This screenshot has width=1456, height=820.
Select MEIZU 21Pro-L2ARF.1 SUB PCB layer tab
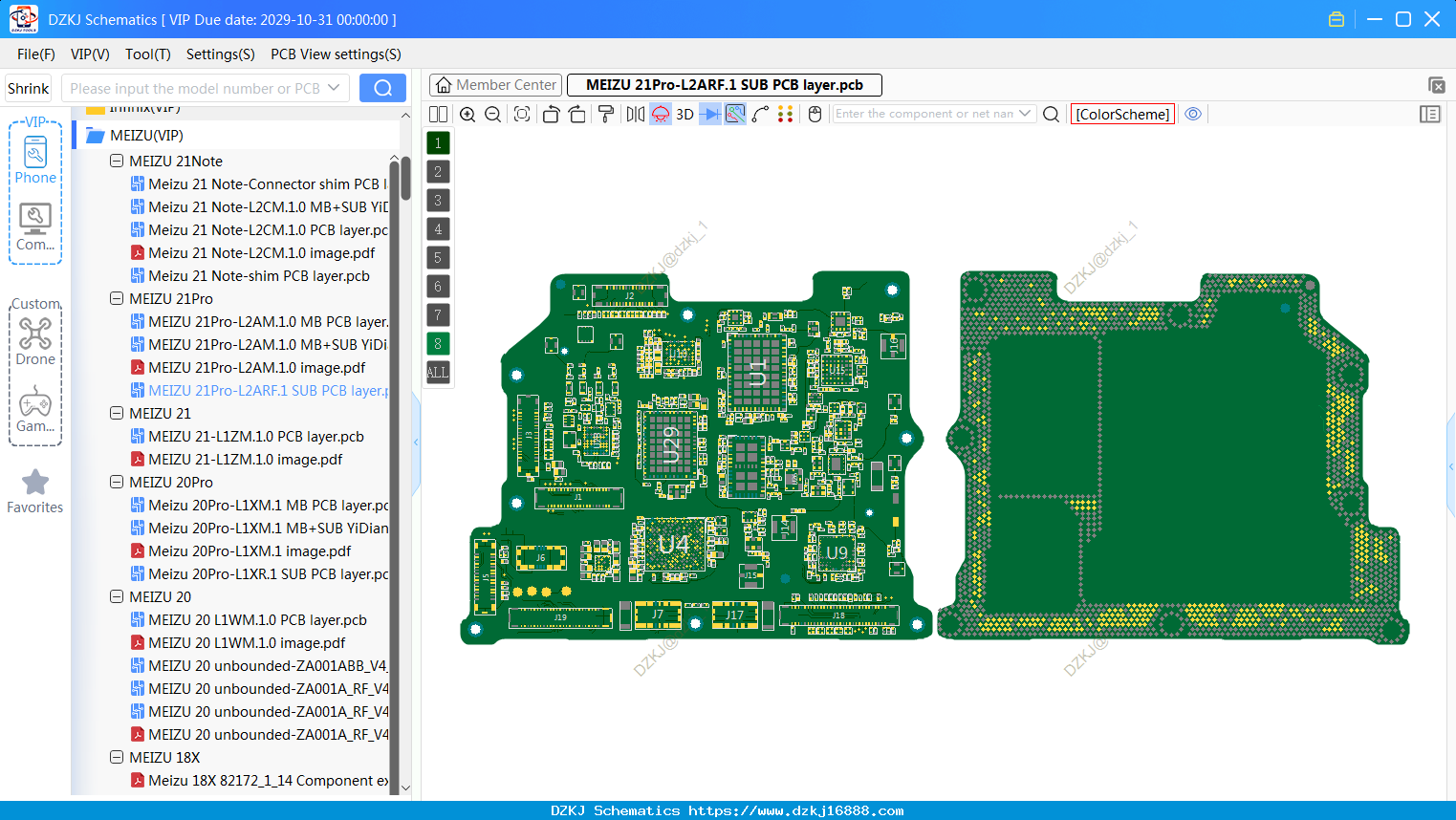click(x=725, y=85)
